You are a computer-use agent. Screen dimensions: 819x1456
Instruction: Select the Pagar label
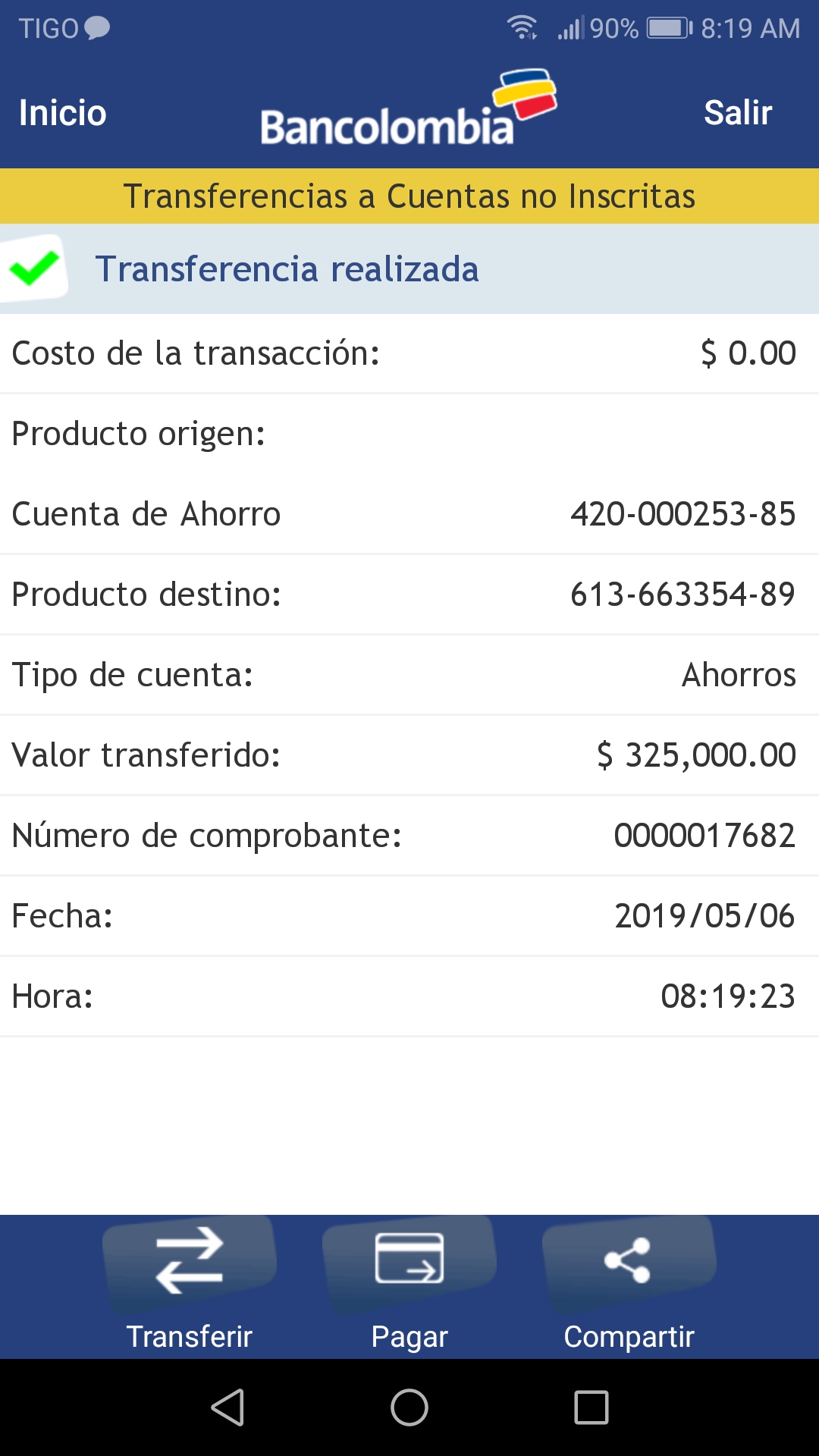coord(409,1336)
